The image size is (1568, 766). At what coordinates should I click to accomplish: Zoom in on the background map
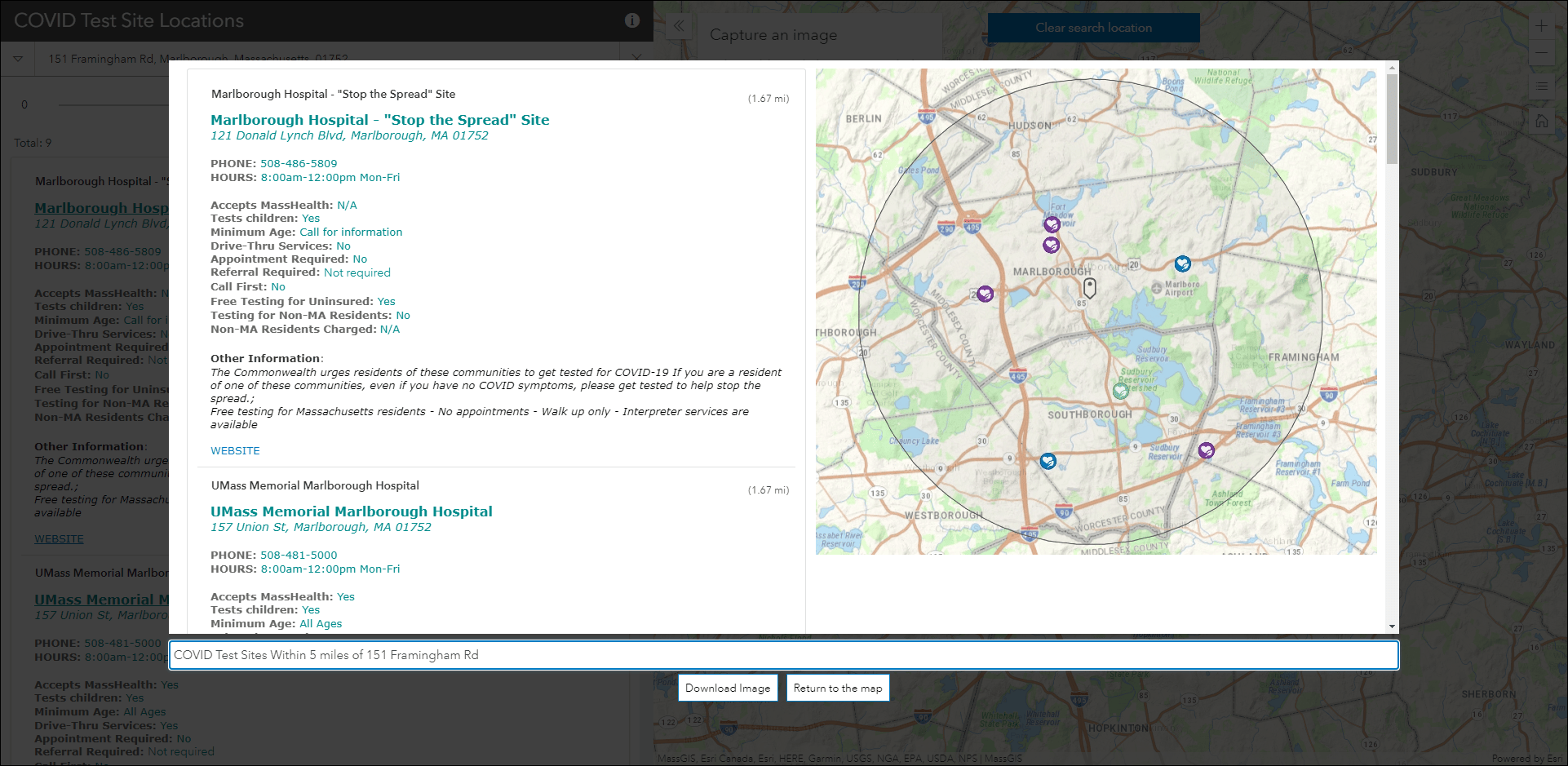click(1541, 26)
